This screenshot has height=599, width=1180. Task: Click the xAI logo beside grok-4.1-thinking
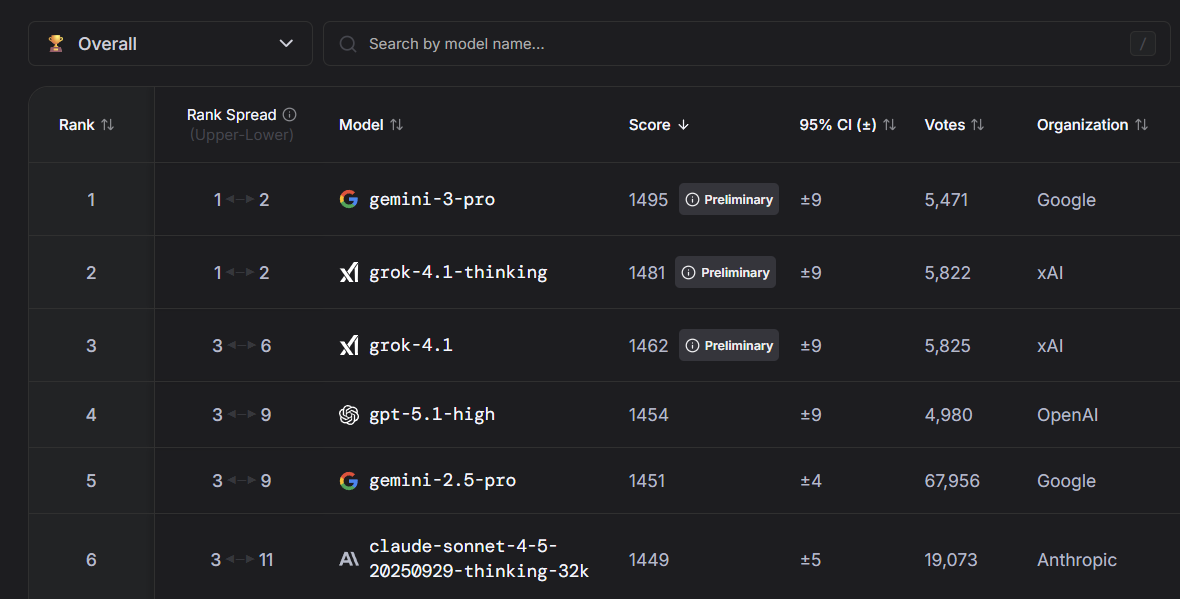[x=348, y=272]
